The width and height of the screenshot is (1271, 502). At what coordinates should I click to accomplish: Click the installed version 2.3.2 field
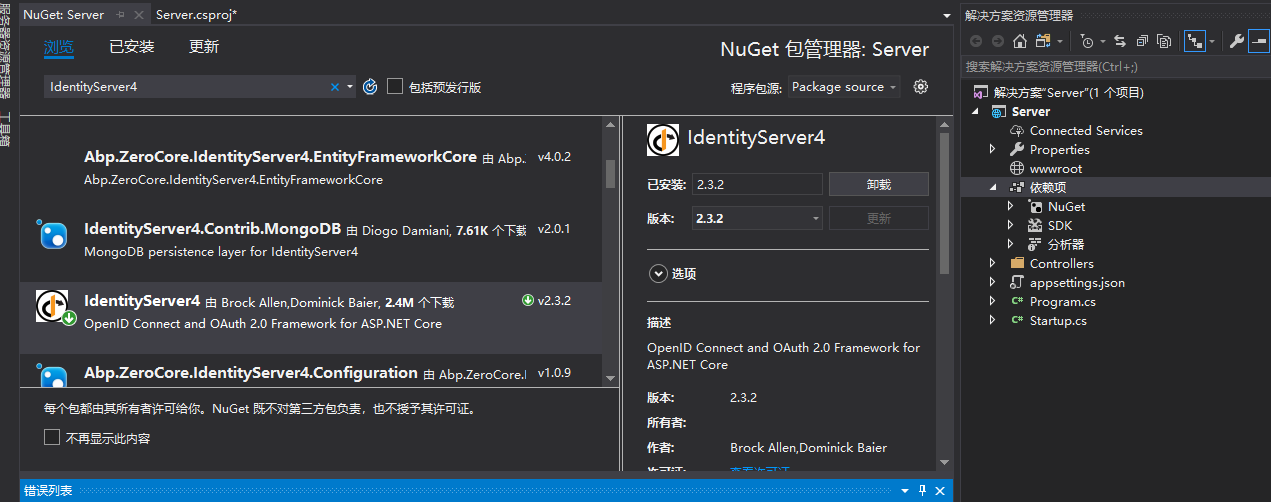[757, 184]
